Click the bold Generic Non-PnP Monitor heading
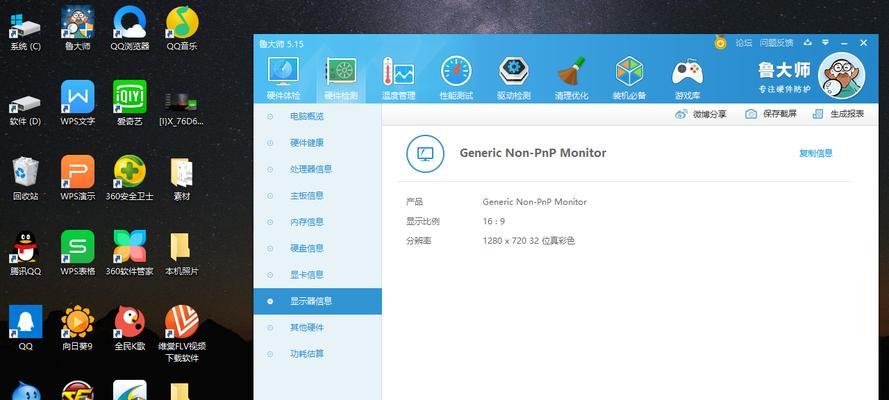 533,153
